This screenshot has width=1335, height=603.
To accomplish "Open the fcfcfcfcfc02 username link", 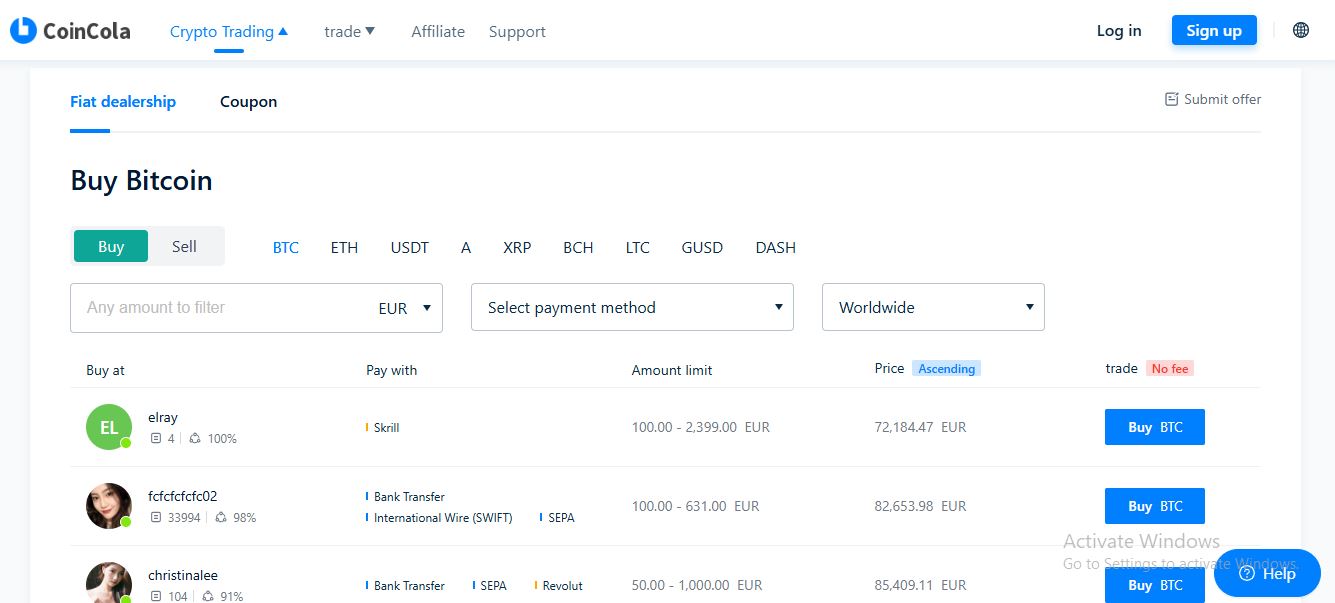I will point(182,496).
